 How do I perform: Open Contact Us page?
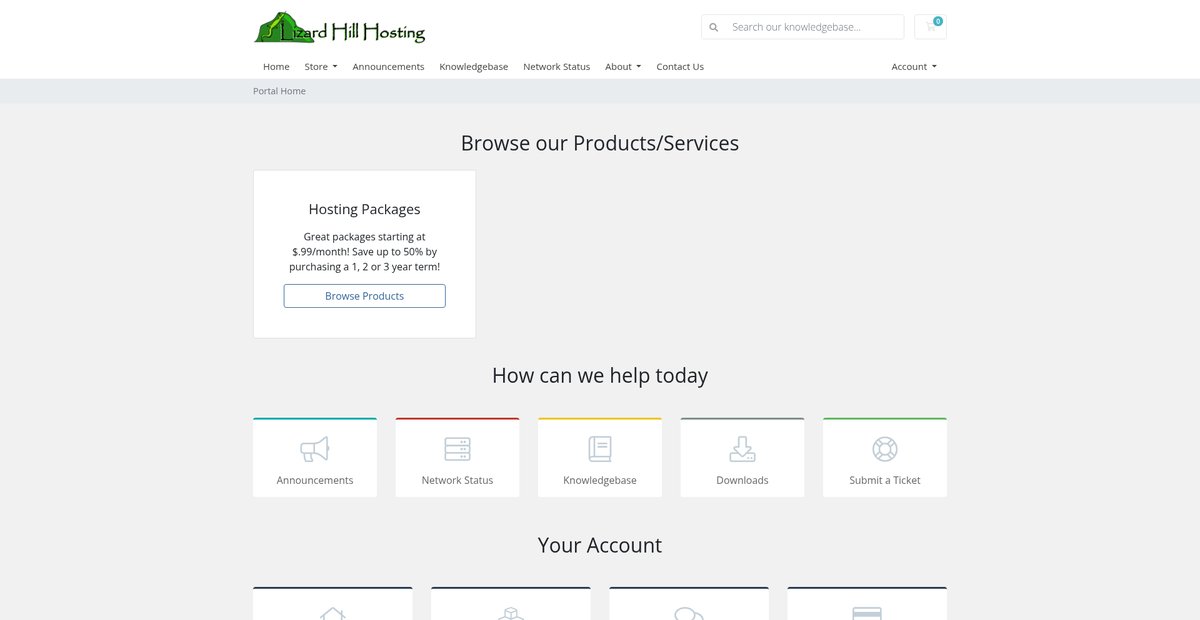pyautogui.click(x=680, y=67)
